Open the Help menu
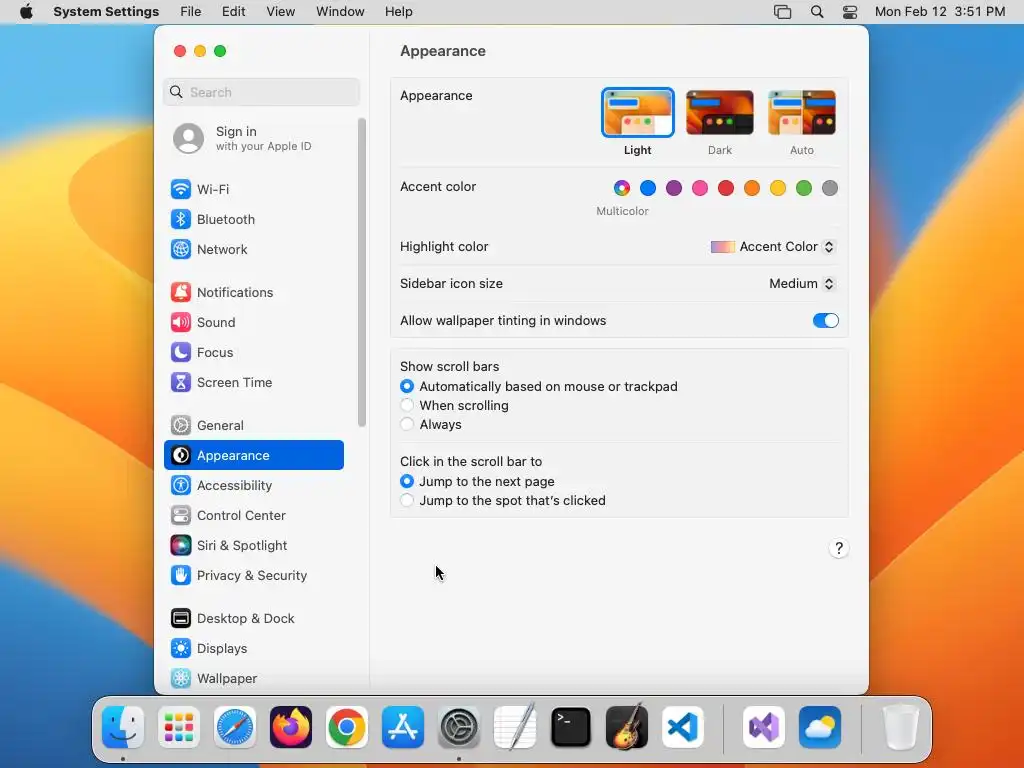1024x768 pixels. (398, 12)
